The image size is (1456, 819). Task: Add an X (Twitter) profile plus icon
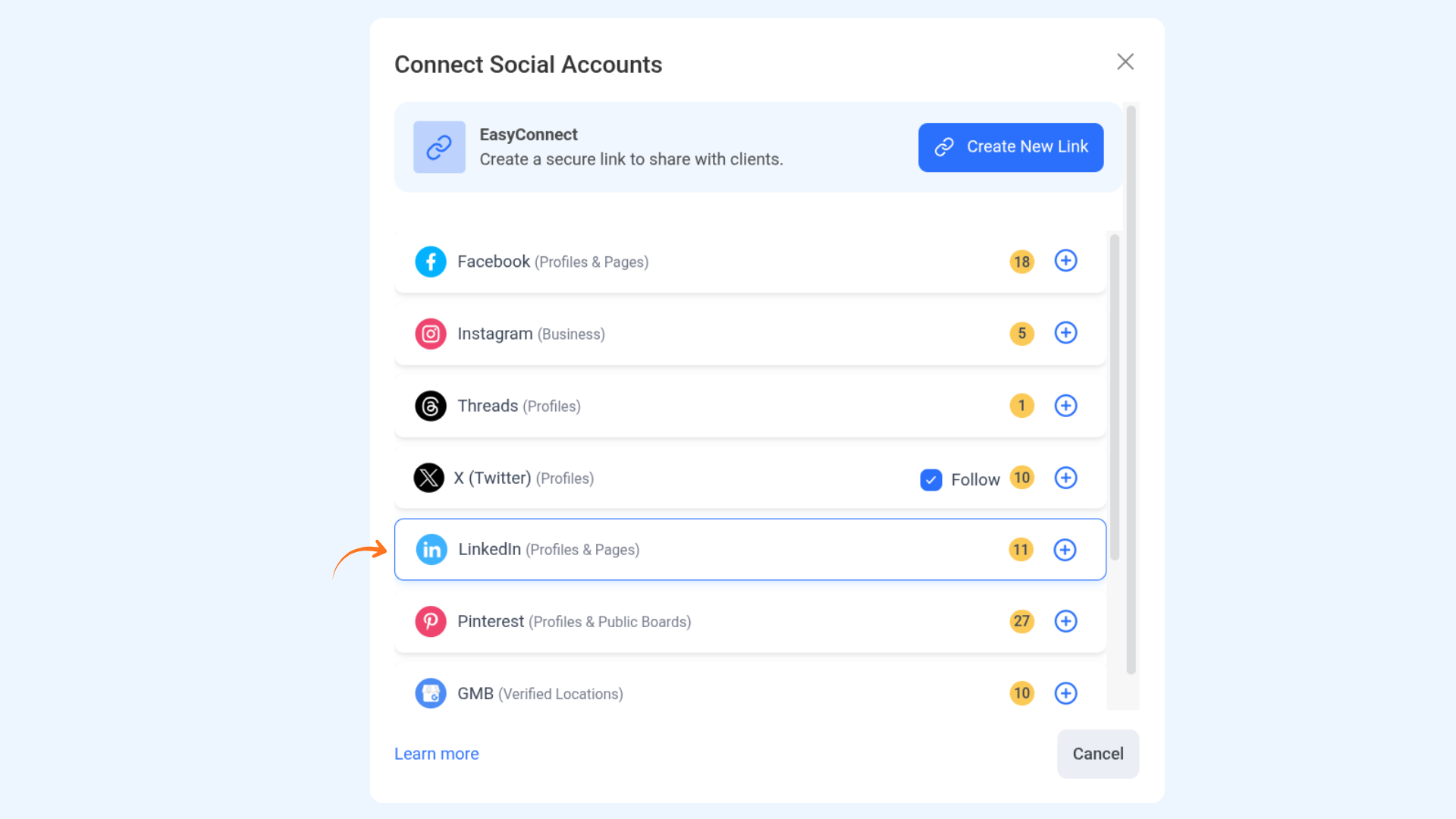(1065, 478)
